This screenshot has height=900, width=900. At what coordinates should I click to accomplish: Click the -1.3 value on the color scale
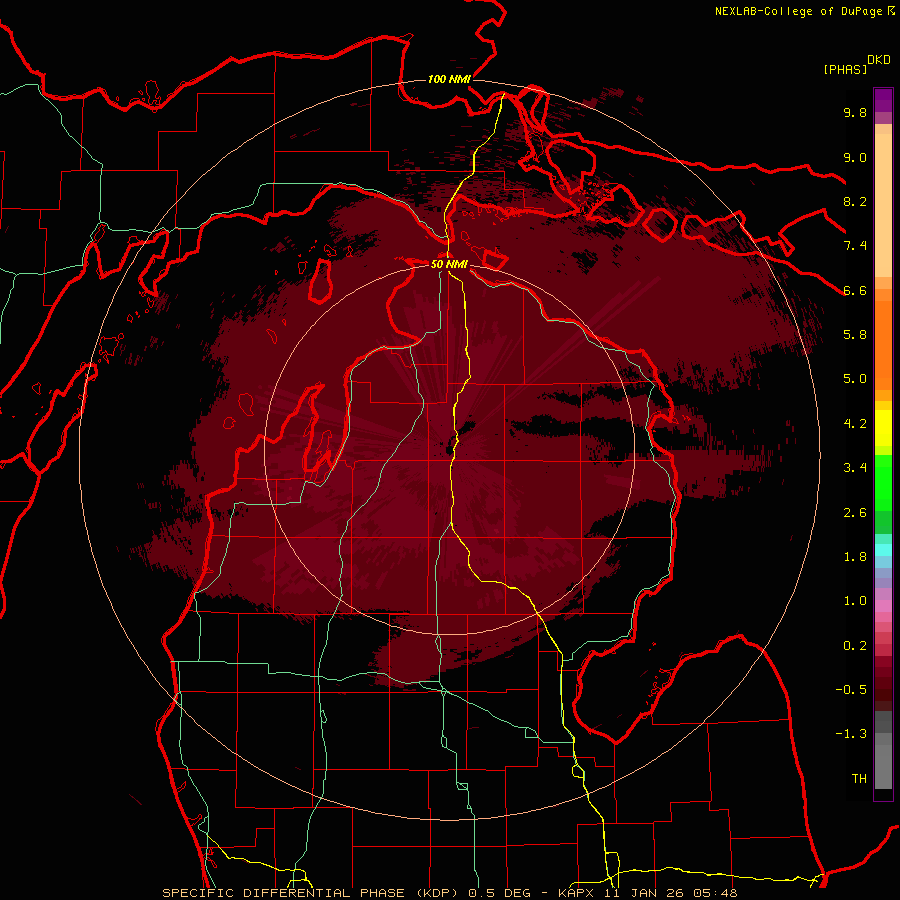coord(851,734)
